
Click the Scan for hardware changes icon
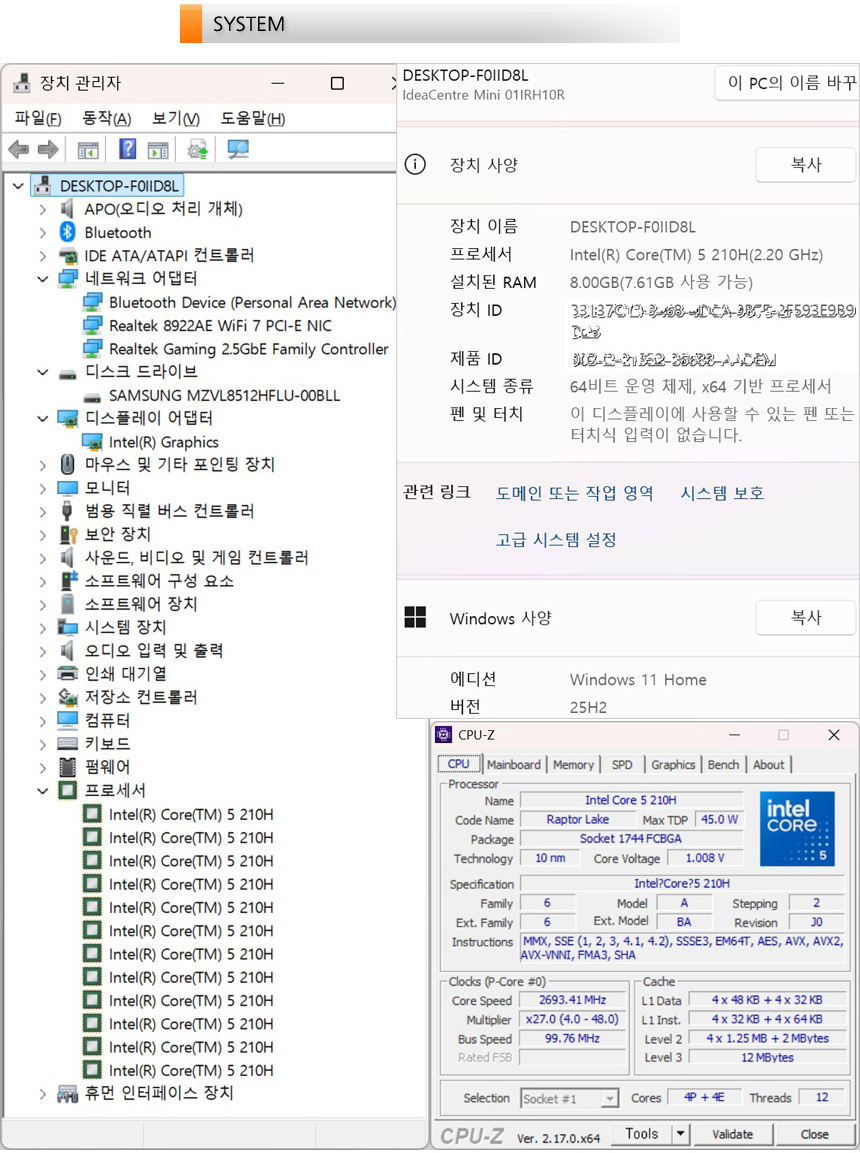(238, 150)
